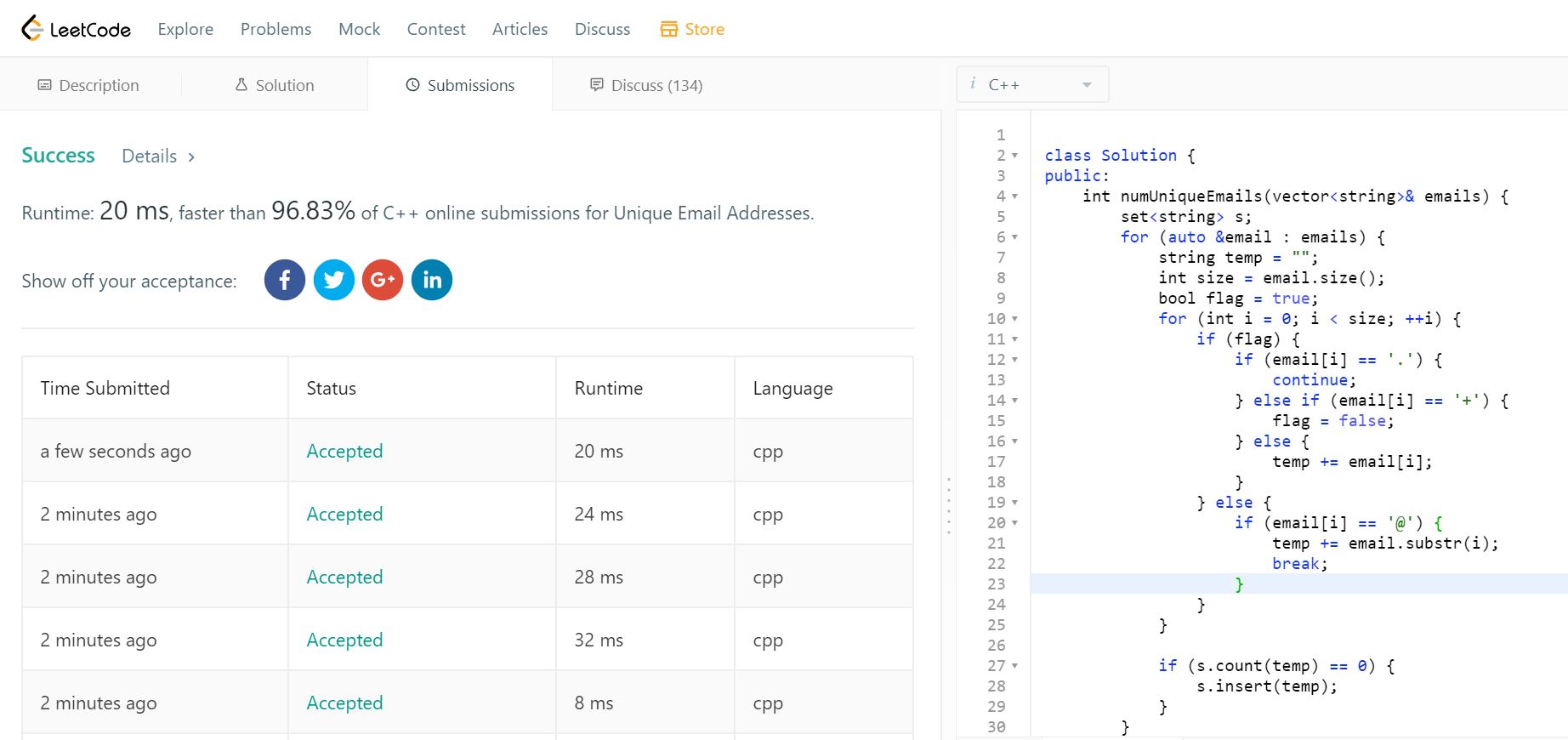Click the LeetCode logo
Screen dimensions: 1568x740
click(76, 29)
